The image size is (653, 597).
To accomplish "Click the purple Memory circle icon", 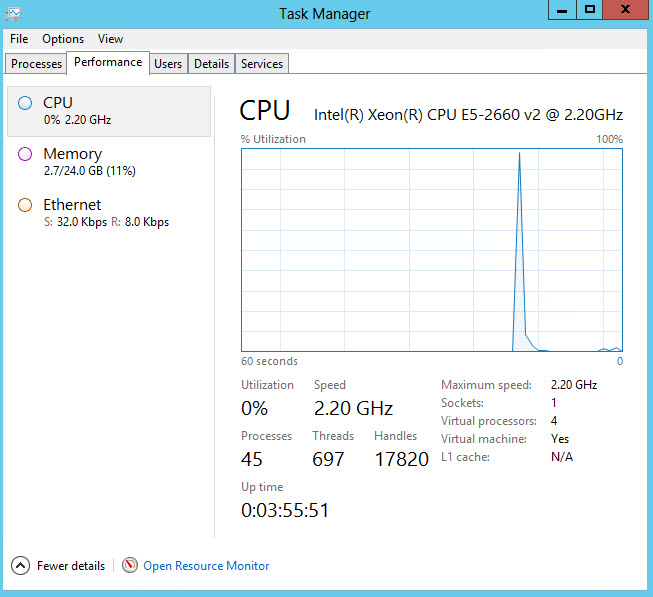I will tap(25, 154).
